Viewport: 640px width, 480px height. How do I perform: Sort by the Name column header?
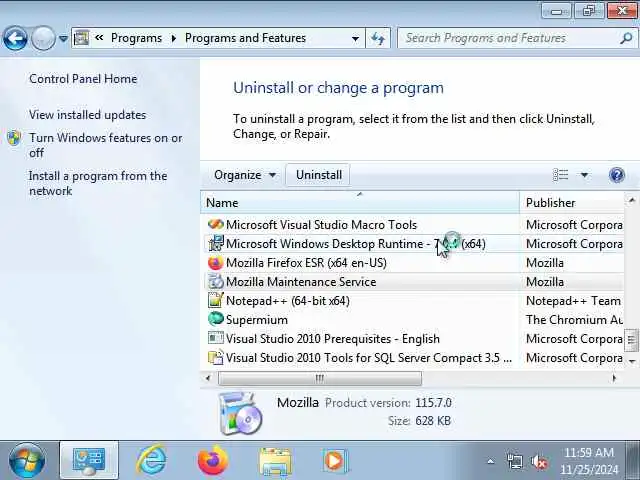pyautogui.click(x=360, y=202)
